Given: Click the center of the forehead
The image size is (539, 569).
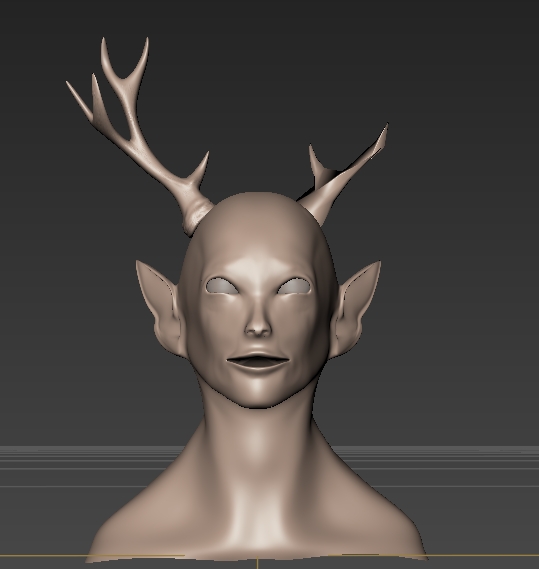Looking at the screenshot, I should tap(258, 250).
